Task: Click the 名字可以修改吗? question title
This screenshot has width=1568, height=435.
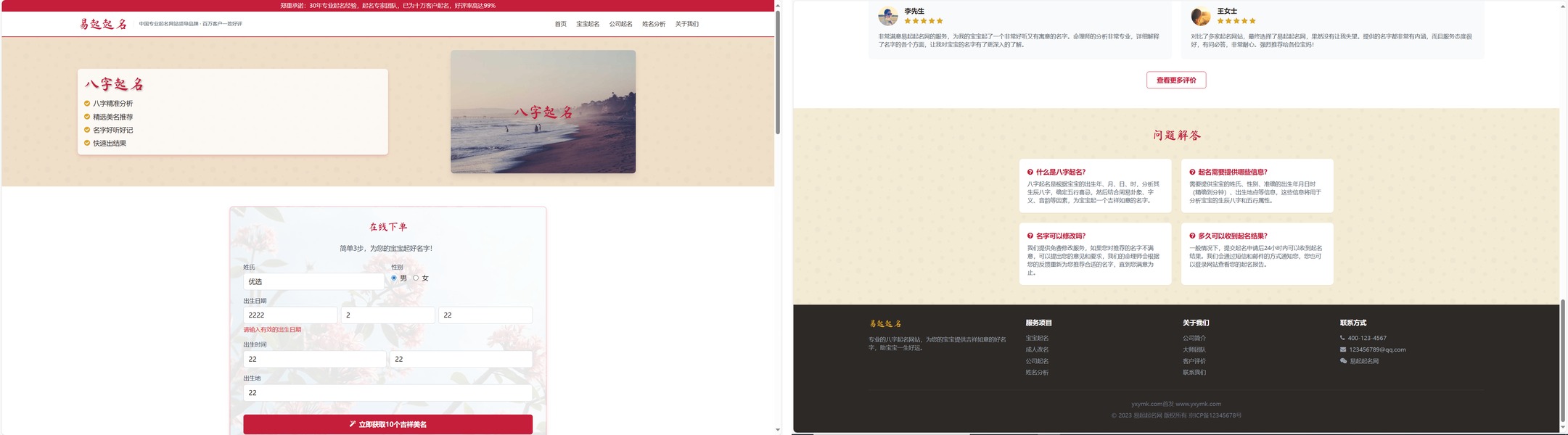Action: (x=1061, y=236)
